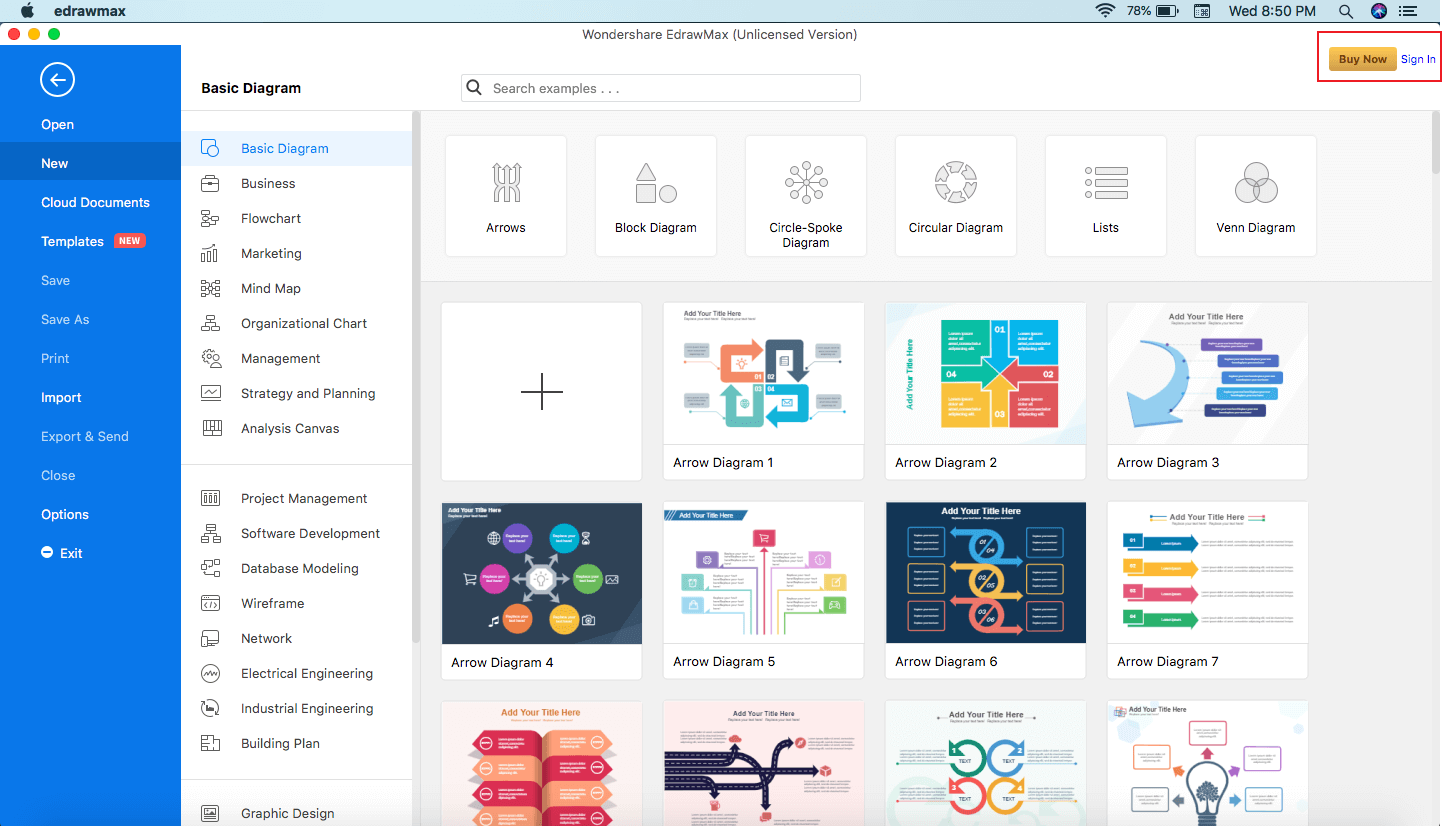Click the Industrial Engineering icon
This screenshot has width=1448, height=826.
[x=210, y=708]
